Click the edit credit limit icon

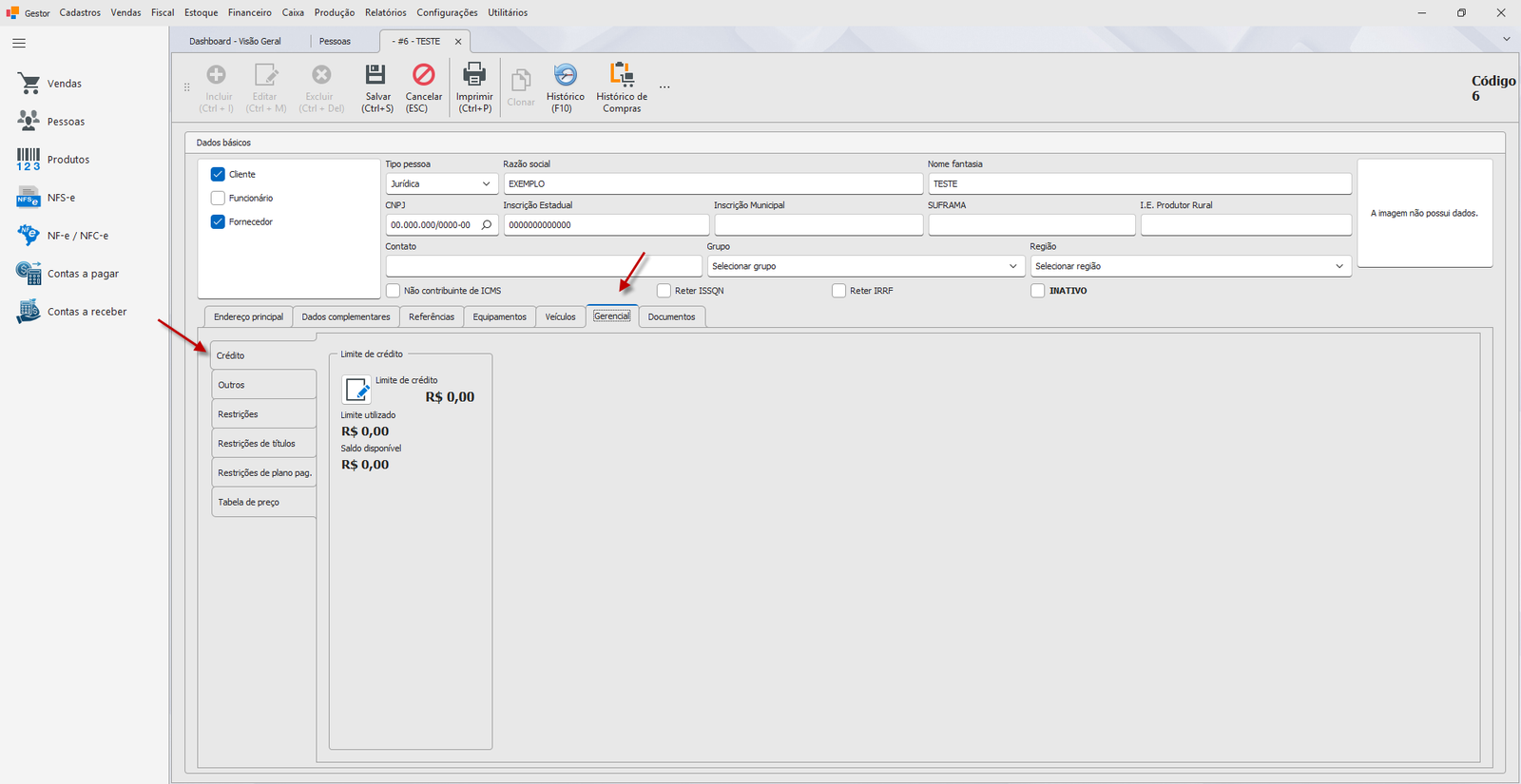pos(356,390)
